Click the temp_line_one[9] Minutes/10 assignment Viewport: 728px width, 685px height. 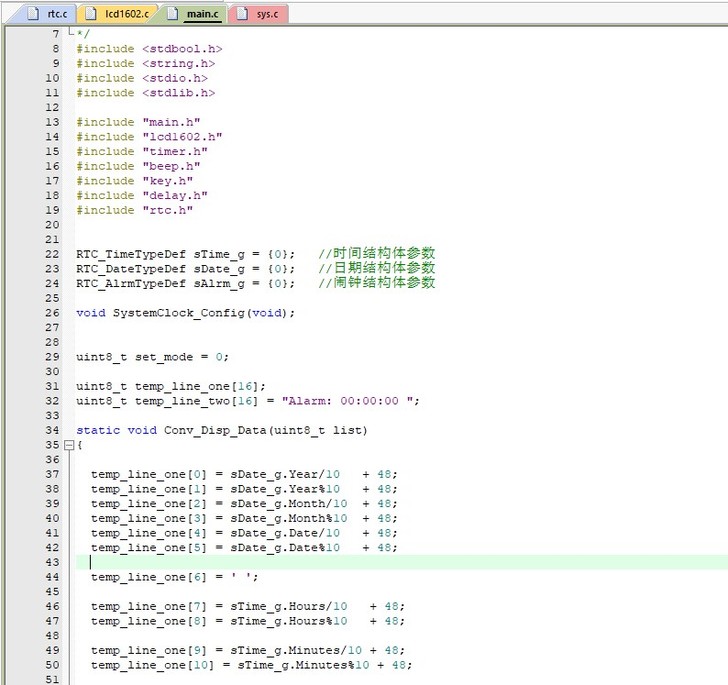coord(248,650)
